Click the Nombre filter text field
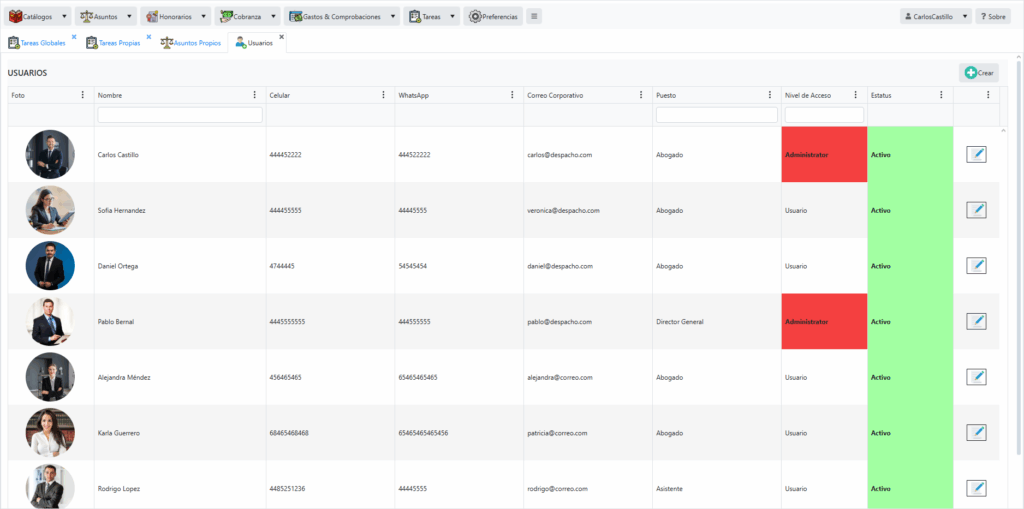The image size is (1024, 509). pyautogui.click(x=180, y=115)
